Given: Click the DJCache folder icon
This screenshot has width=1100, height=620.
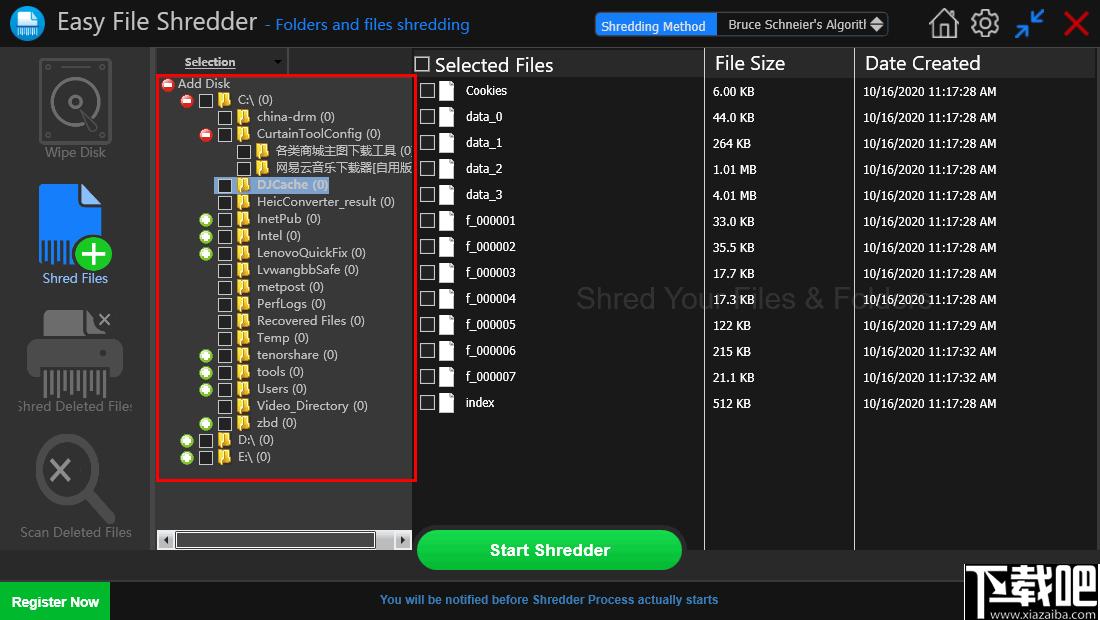Looking at the screenshot, I should click(243, 184).
